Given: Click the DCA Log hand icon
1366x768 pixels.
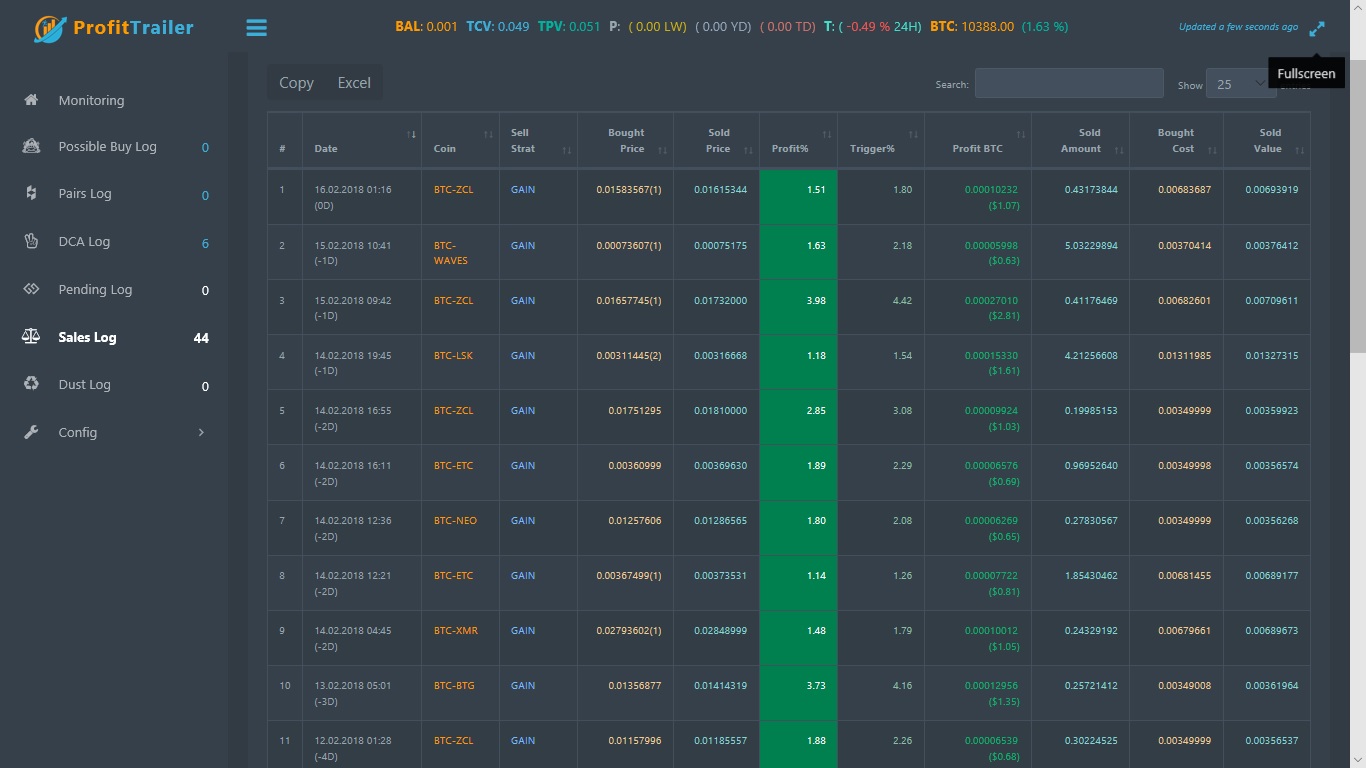Looking at the screenshot, I should click(31, 241).
